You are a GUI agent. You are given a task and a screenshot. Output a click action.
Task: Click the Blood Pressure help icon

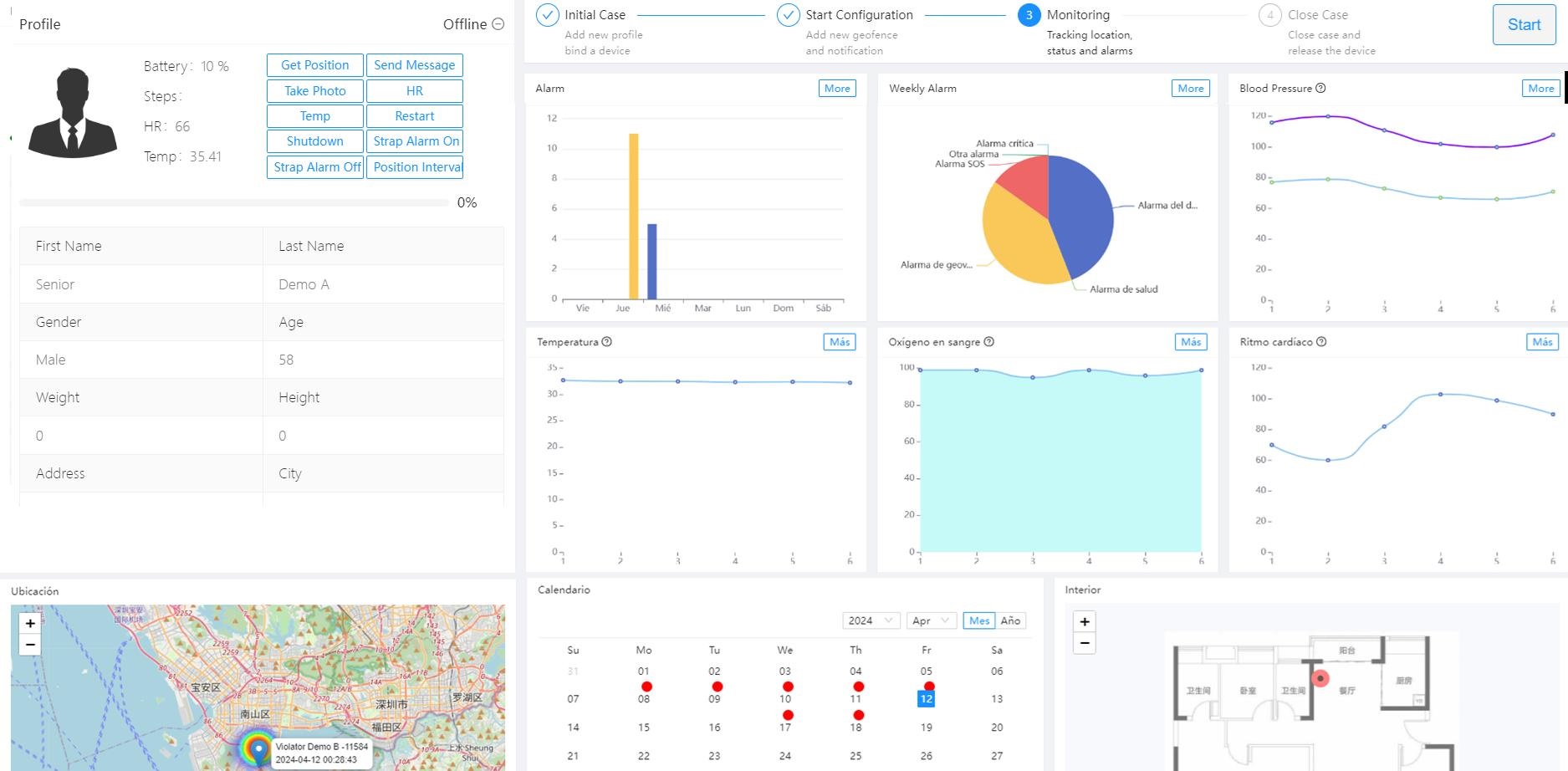pos(1320,89)
